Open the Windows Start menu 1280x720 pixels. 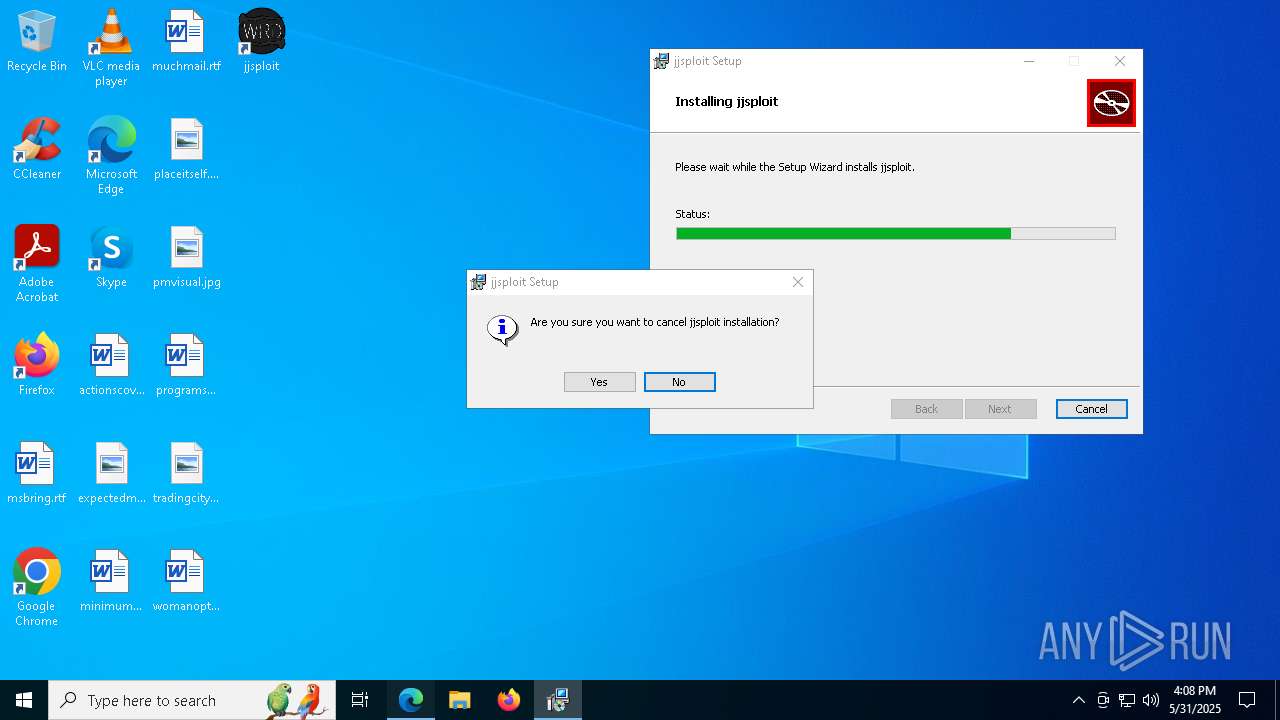pyautogui.click(x=24, y=700)
